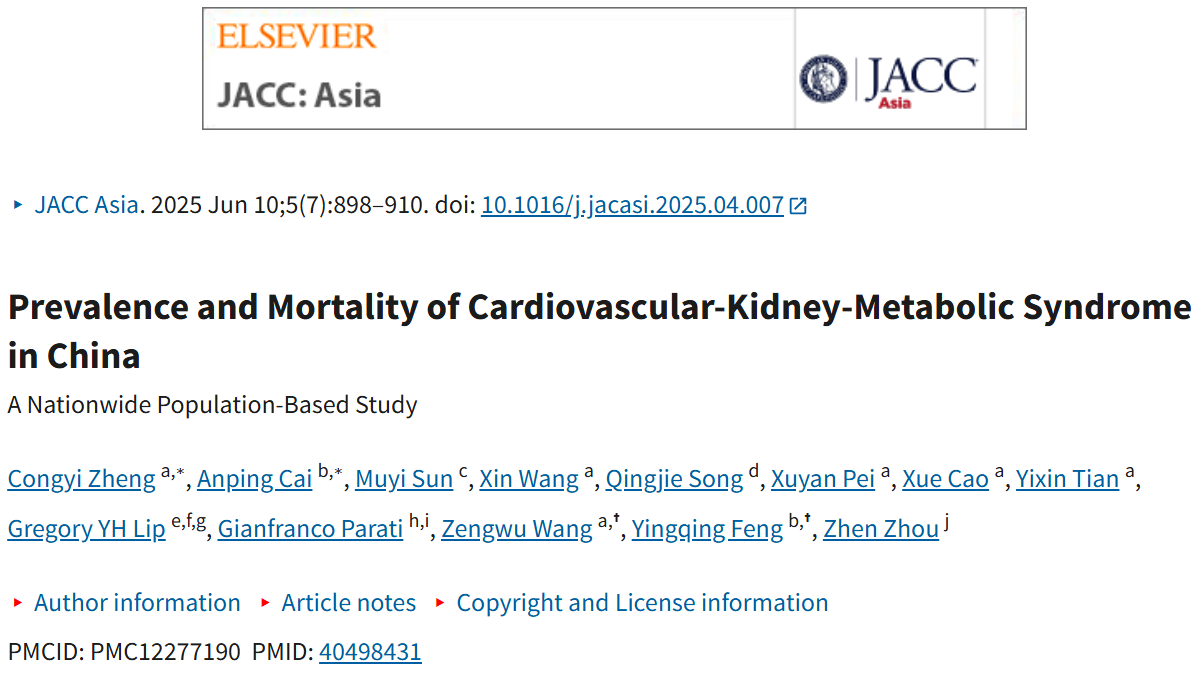Click author Qingjie Song

coord(674,479)
